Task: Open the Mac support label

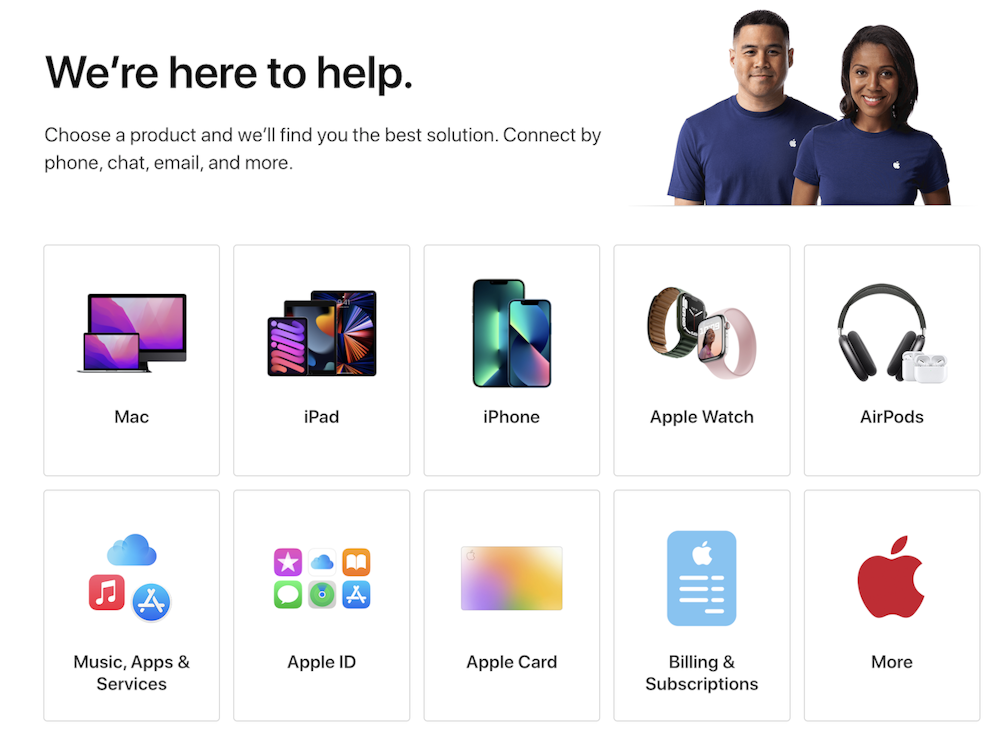Action: pyautogui.click(x=131, y=417)
